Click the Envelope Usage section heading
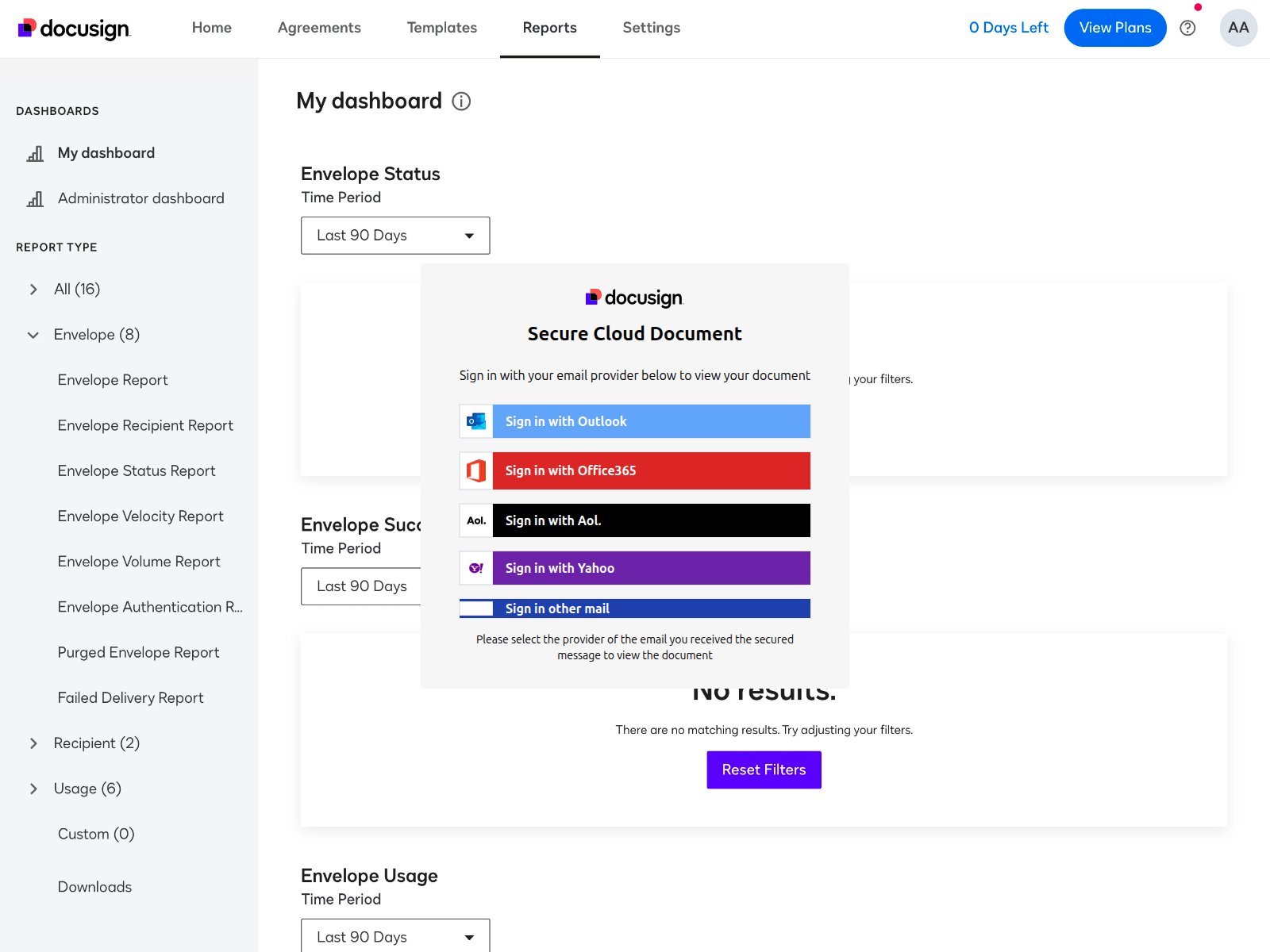The image size is (1270, 952). coord(369,876)
